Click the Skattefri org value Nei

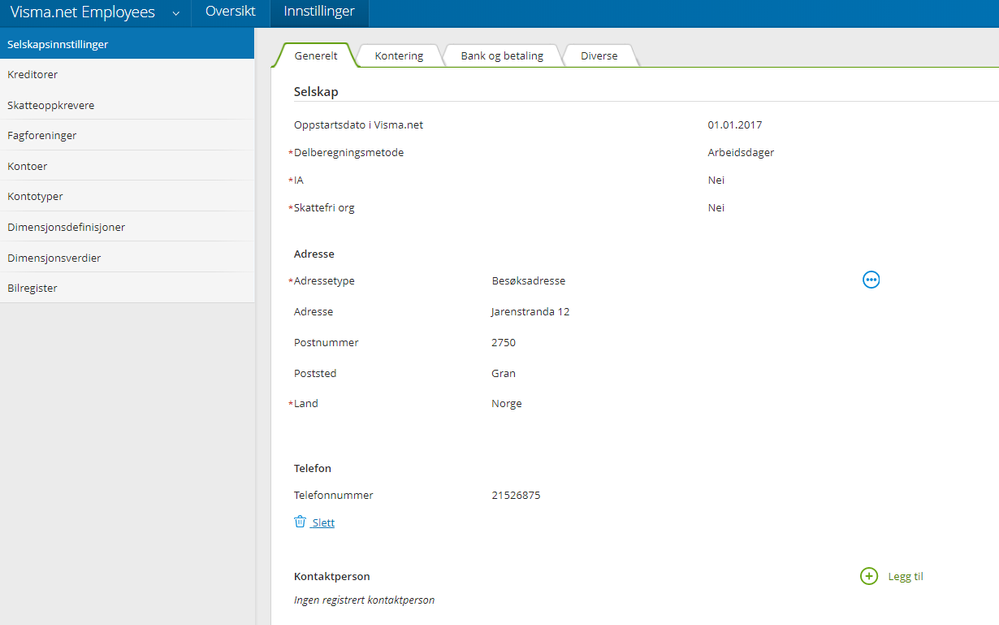[716, 207]
